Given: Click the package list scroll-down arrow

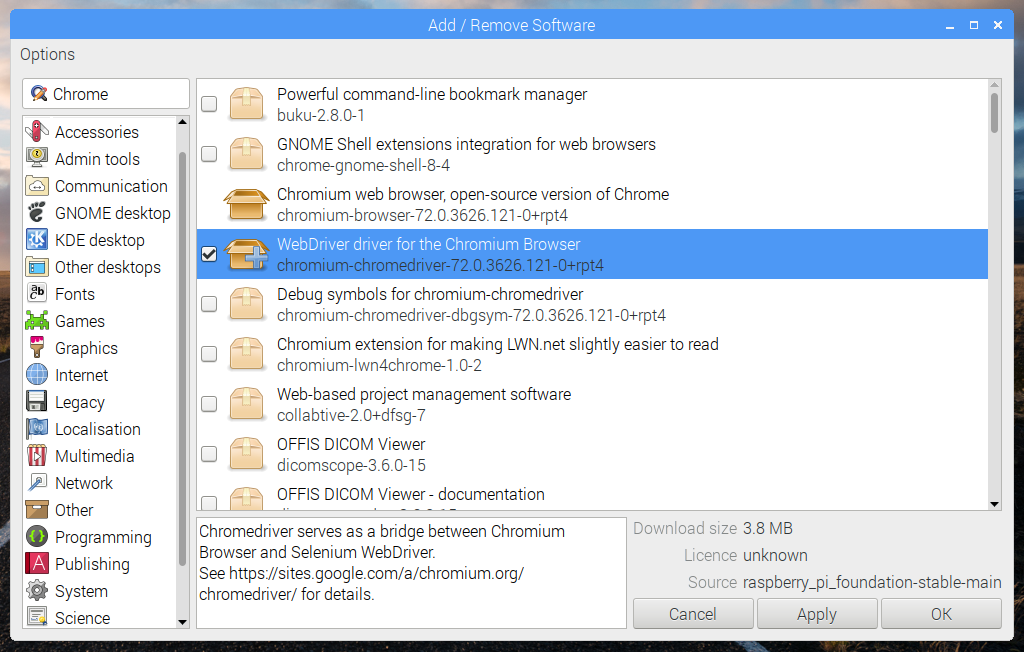Looking at the screenshot, I should (x=994, y=503).
